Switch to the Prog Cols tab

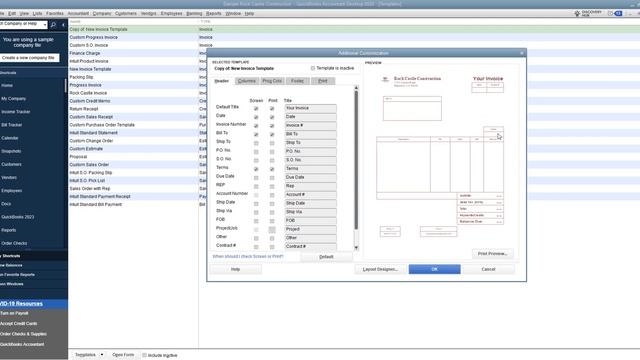272,81
